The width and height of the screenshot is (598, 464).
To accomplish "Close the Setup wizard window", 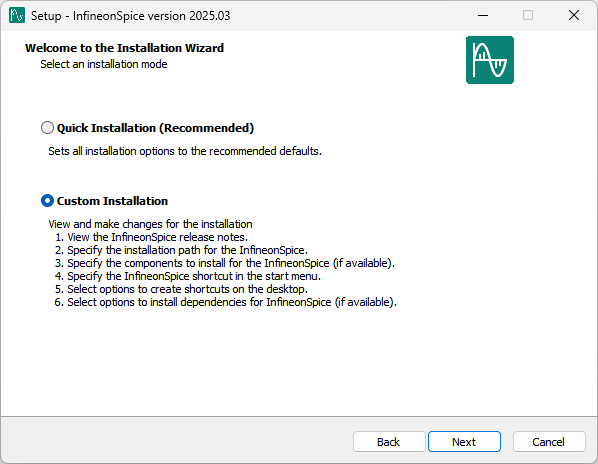I will pyautogui.click(x=574, y=15).
